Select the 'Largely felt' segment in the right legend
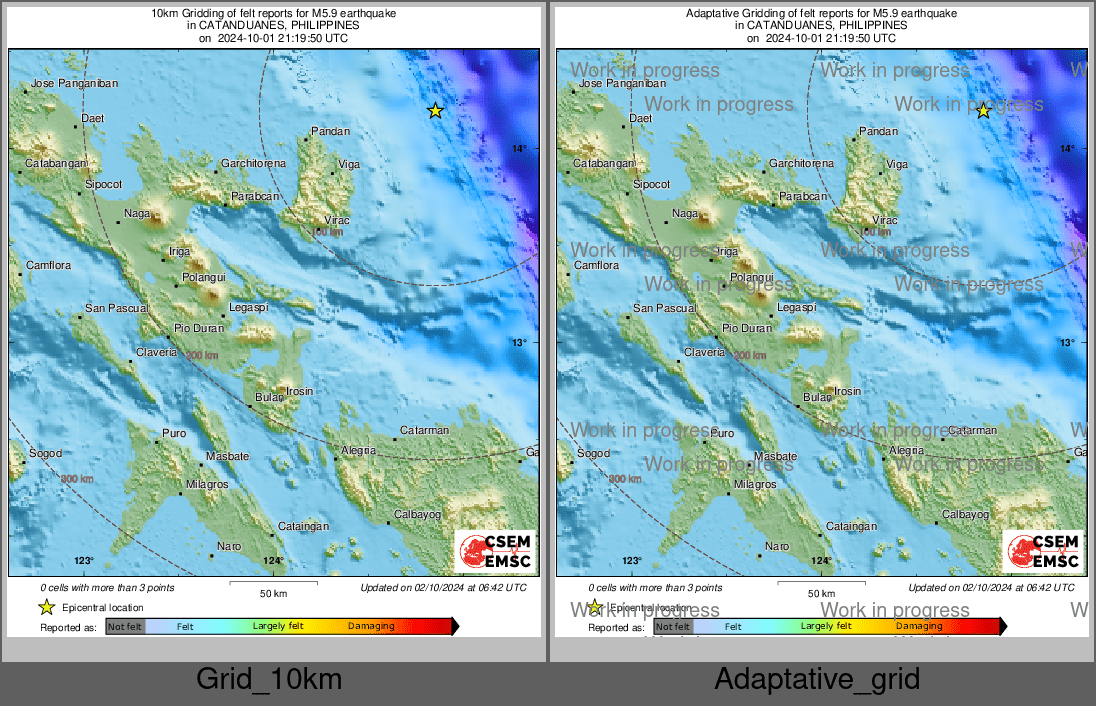This screenshot has height=706, width=1096. 826,627
